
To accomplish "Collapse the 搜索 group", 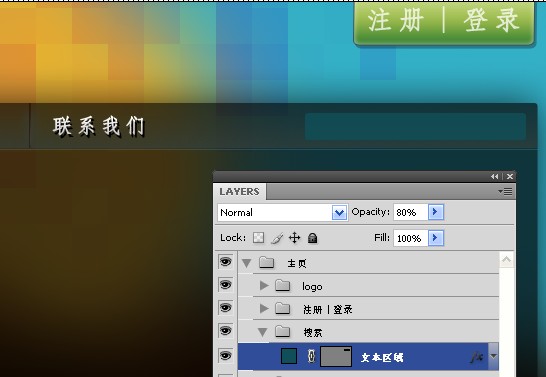I will coord(263,332).
